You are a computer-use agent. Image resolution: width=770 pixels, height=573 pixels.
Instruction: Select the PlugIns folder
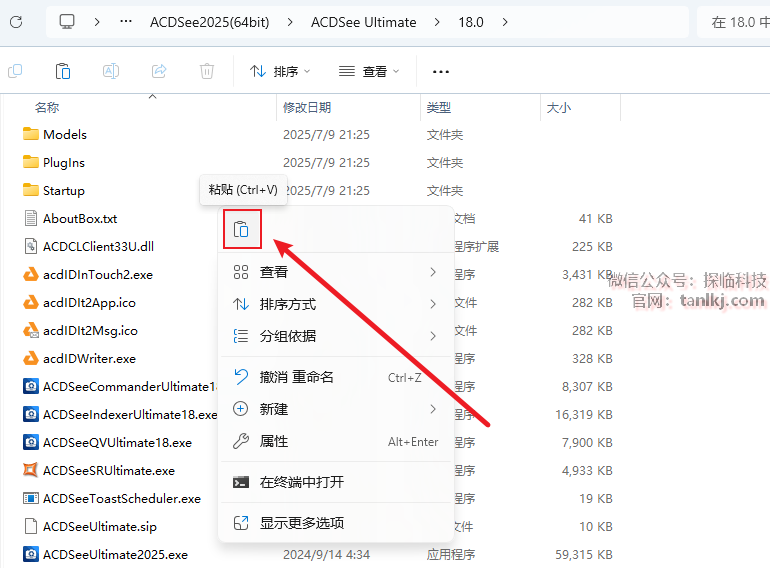tap(64, 163)
